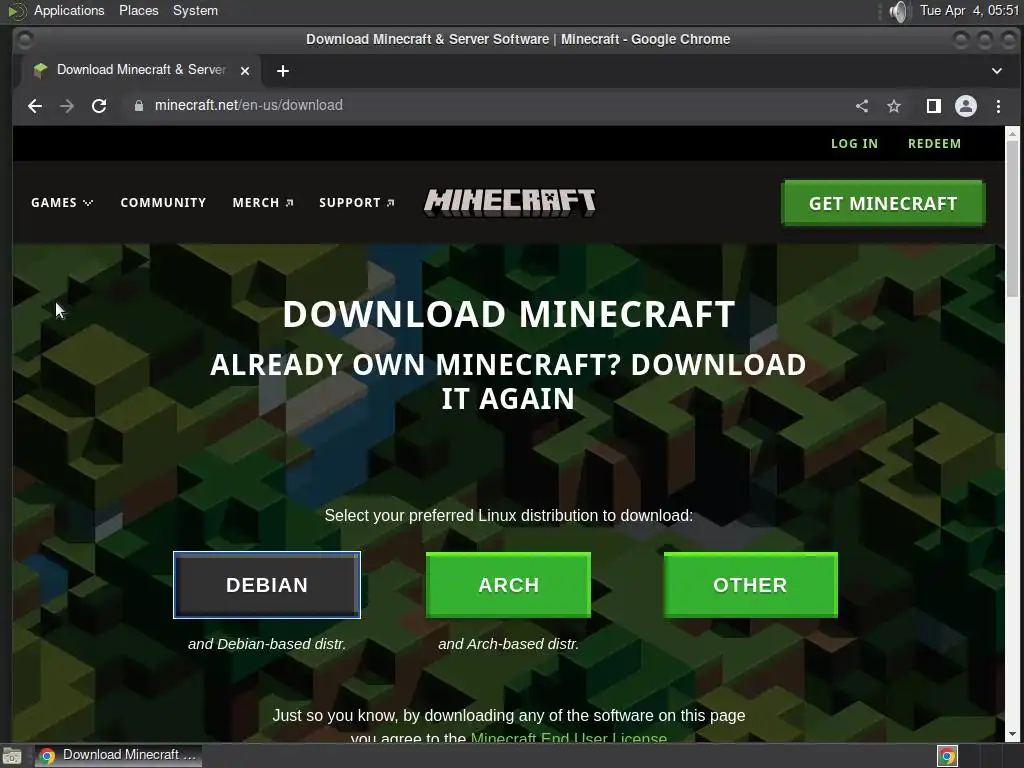Click the browser forward arrow
The width and height of the screenshot is (1024, 768).
tap(67, 106)
